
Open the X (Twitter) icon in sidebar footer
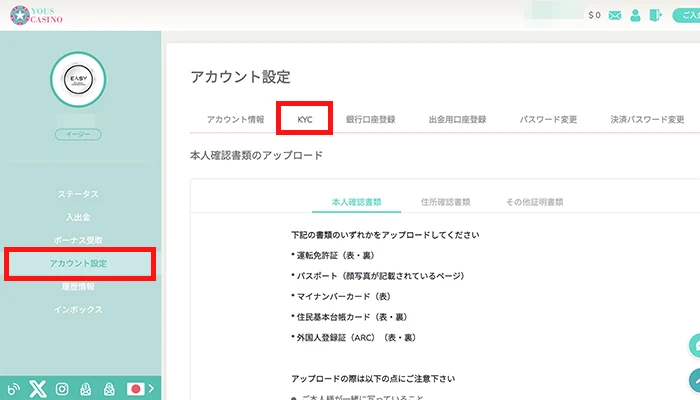point(38,389)
